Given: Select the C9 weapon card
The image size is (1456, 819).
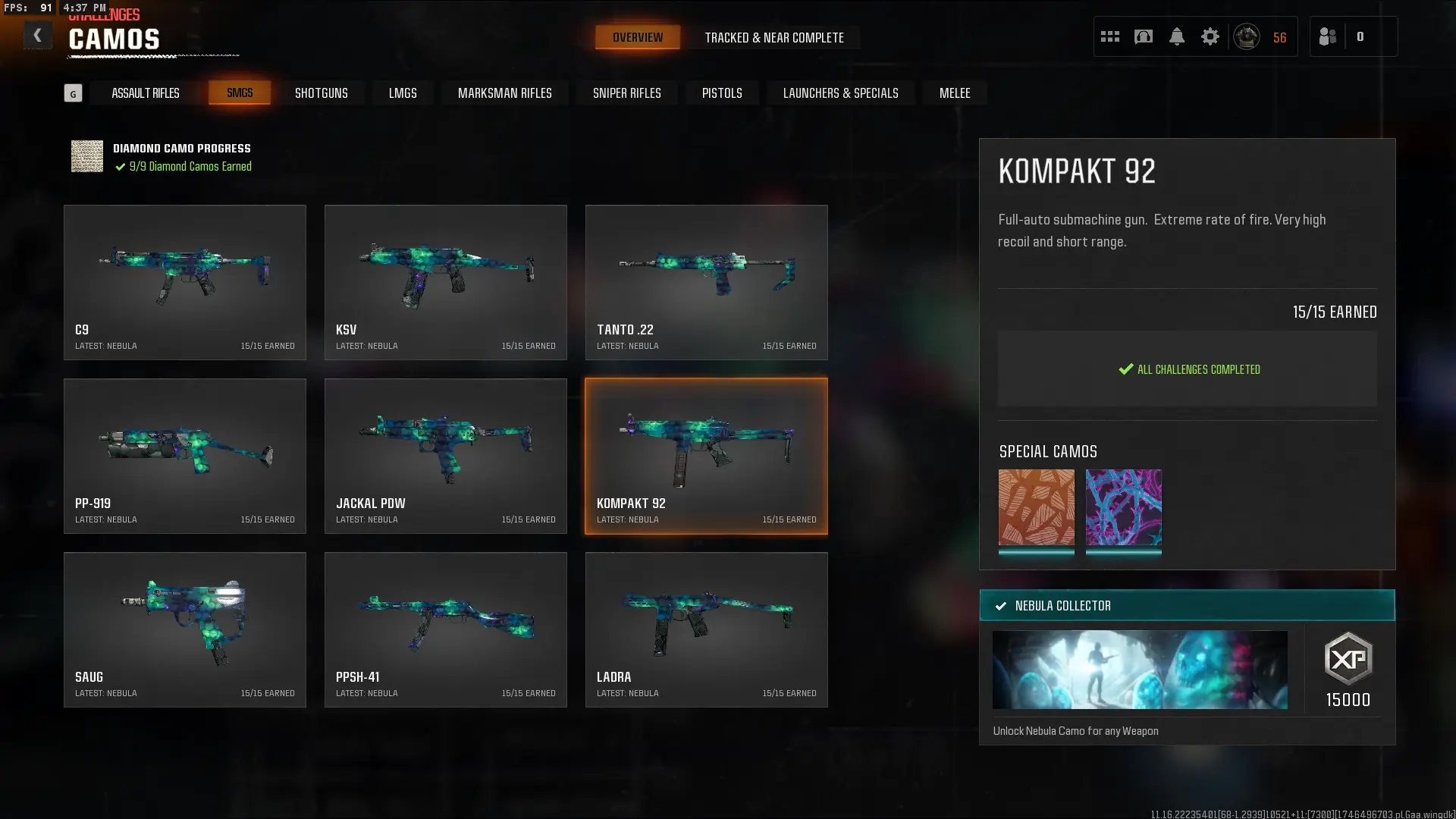Looking at the screenshot, I should coord(185,282).
